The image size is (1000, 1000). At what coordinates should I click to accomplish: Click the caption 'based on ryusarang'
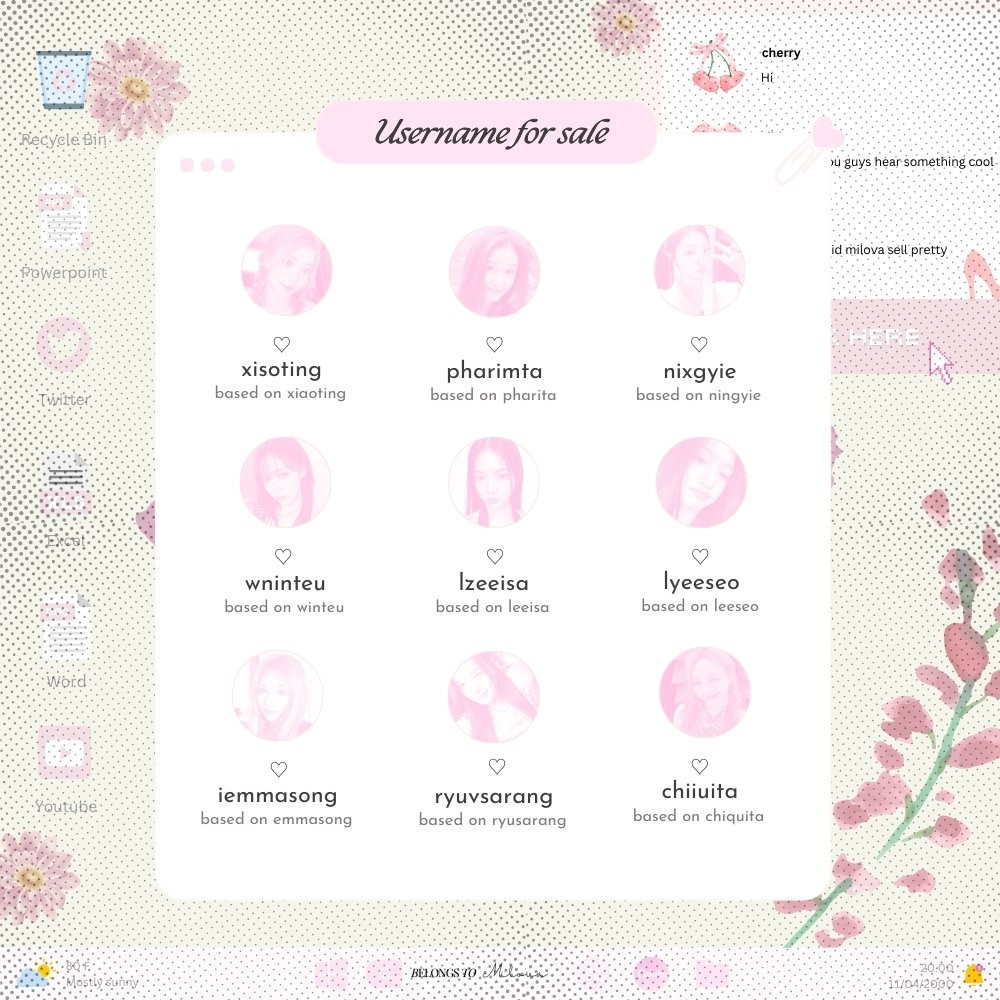coord(492,820)
